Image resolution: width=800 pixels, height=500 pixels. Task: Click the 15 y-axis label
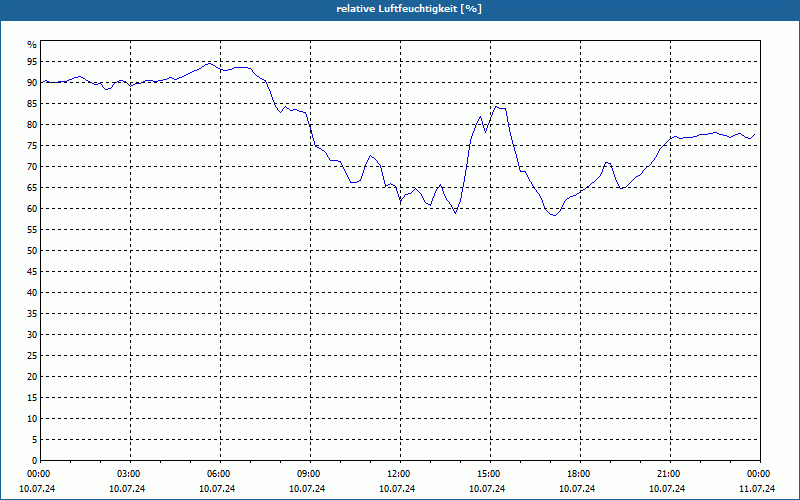[32, 397]
